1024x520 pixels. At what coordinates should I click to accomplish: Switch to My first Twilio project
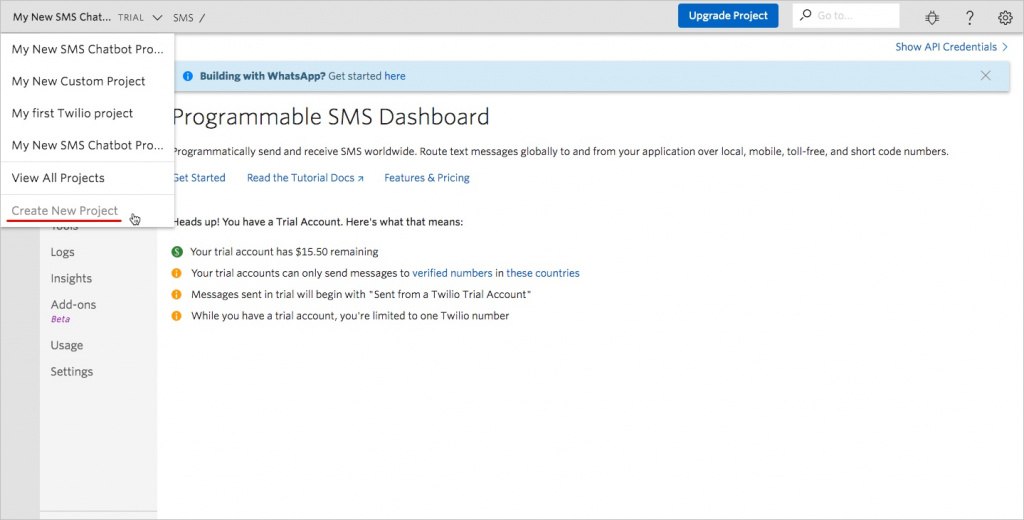tap(72, 113)
